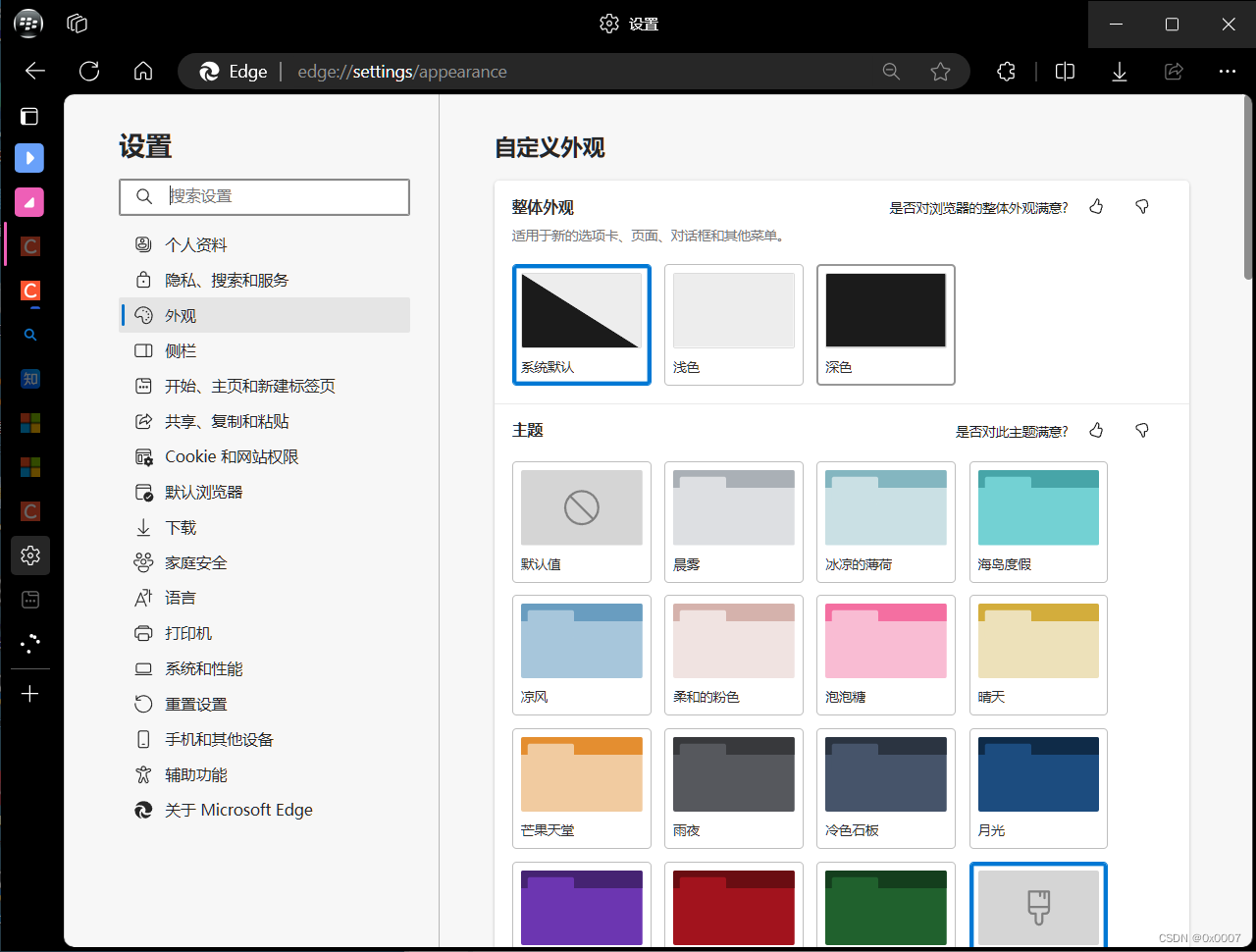
Task: Open the 开始、主页和新建标签页 settings section
Action: tap(264, 386)
